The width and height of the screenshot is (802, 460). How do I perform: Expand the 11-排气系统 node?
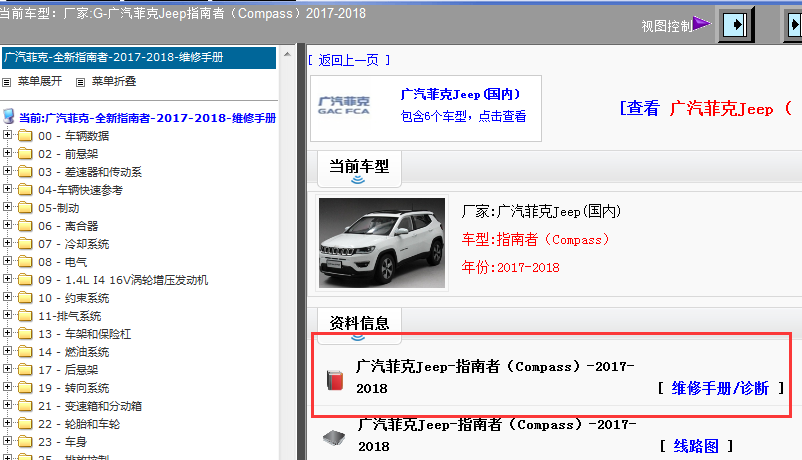click(7, 315)
